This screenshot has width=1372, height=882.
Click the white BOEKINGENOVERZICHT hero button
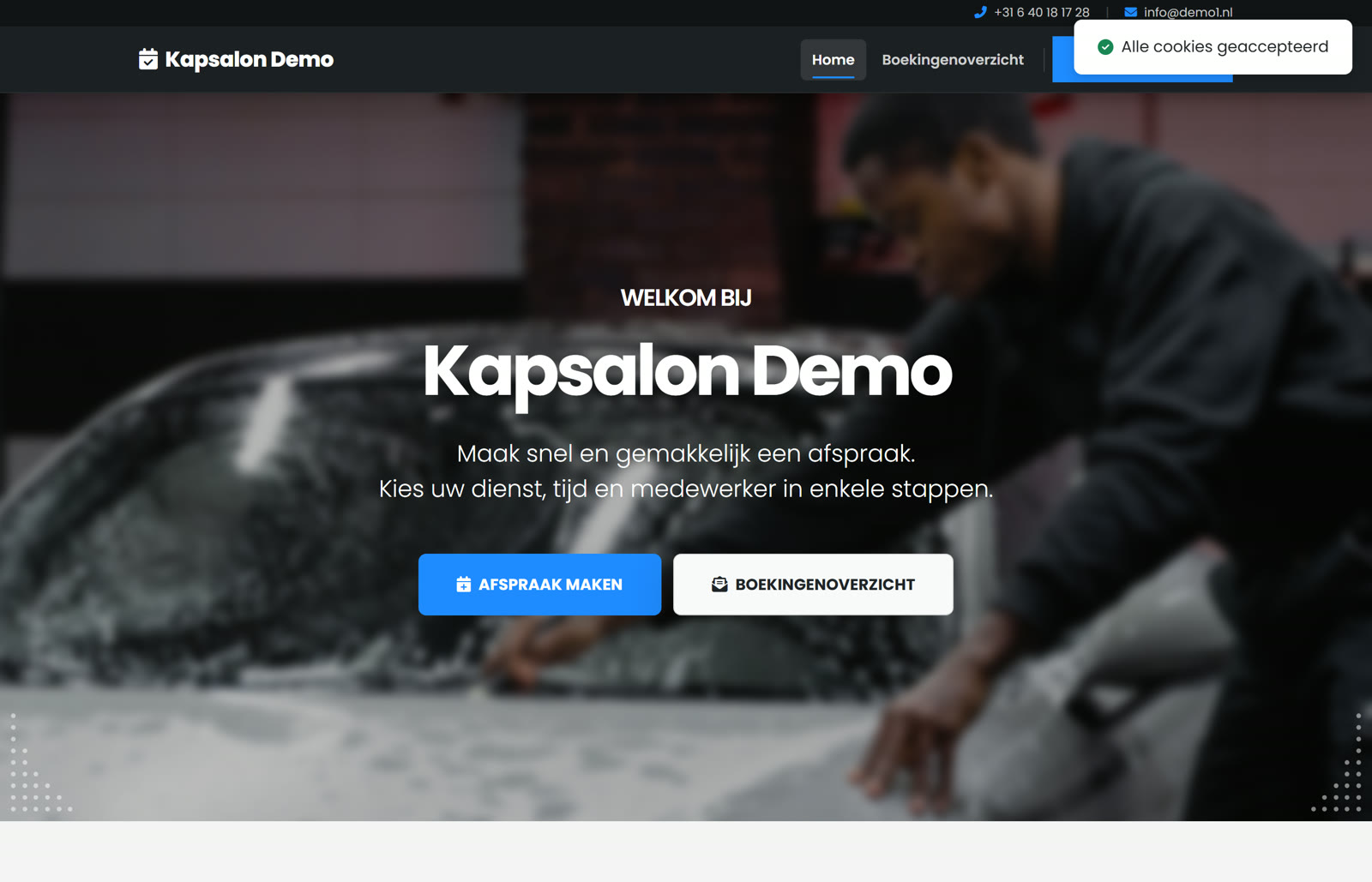[813, 585]
